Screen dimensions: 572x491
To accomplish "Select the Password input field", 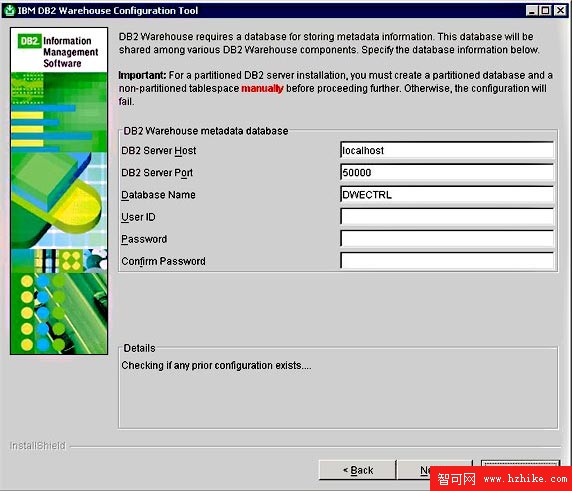I will [447, 239].
